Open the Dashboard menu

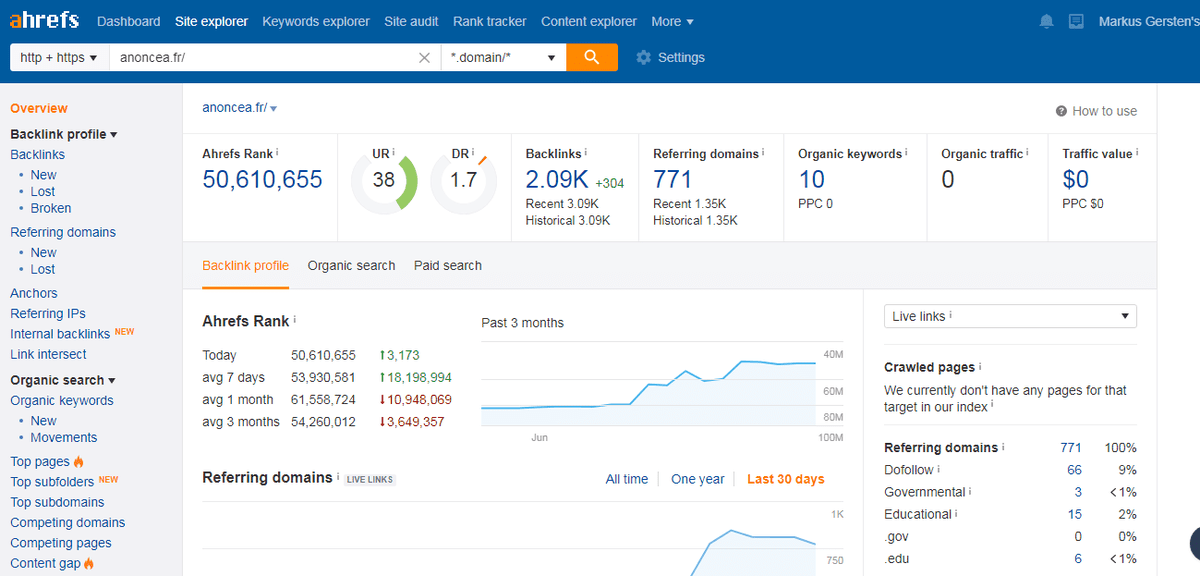coord(128,21)
